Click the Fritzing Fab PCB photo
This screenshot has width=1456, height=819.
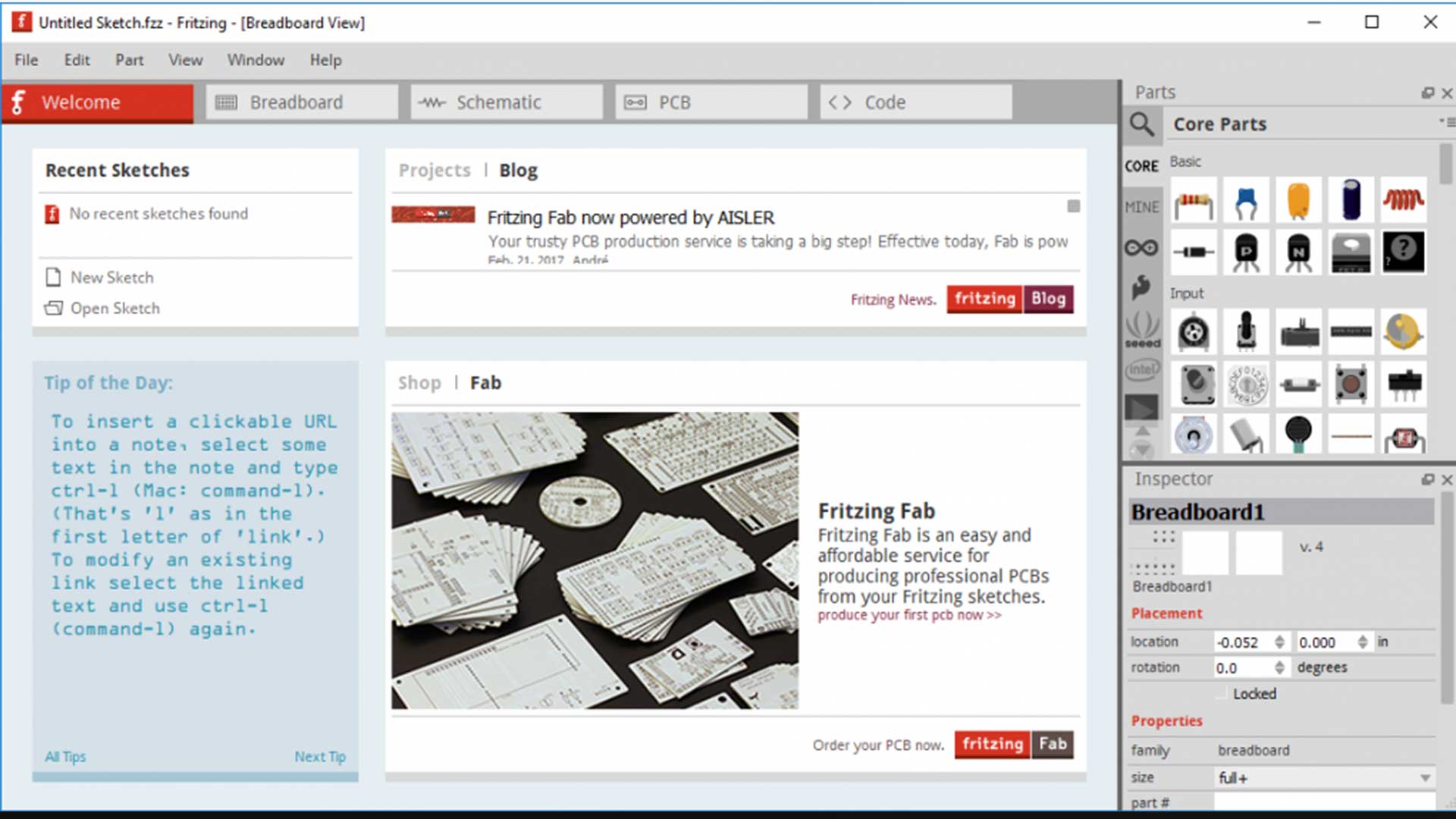point(595,560)
